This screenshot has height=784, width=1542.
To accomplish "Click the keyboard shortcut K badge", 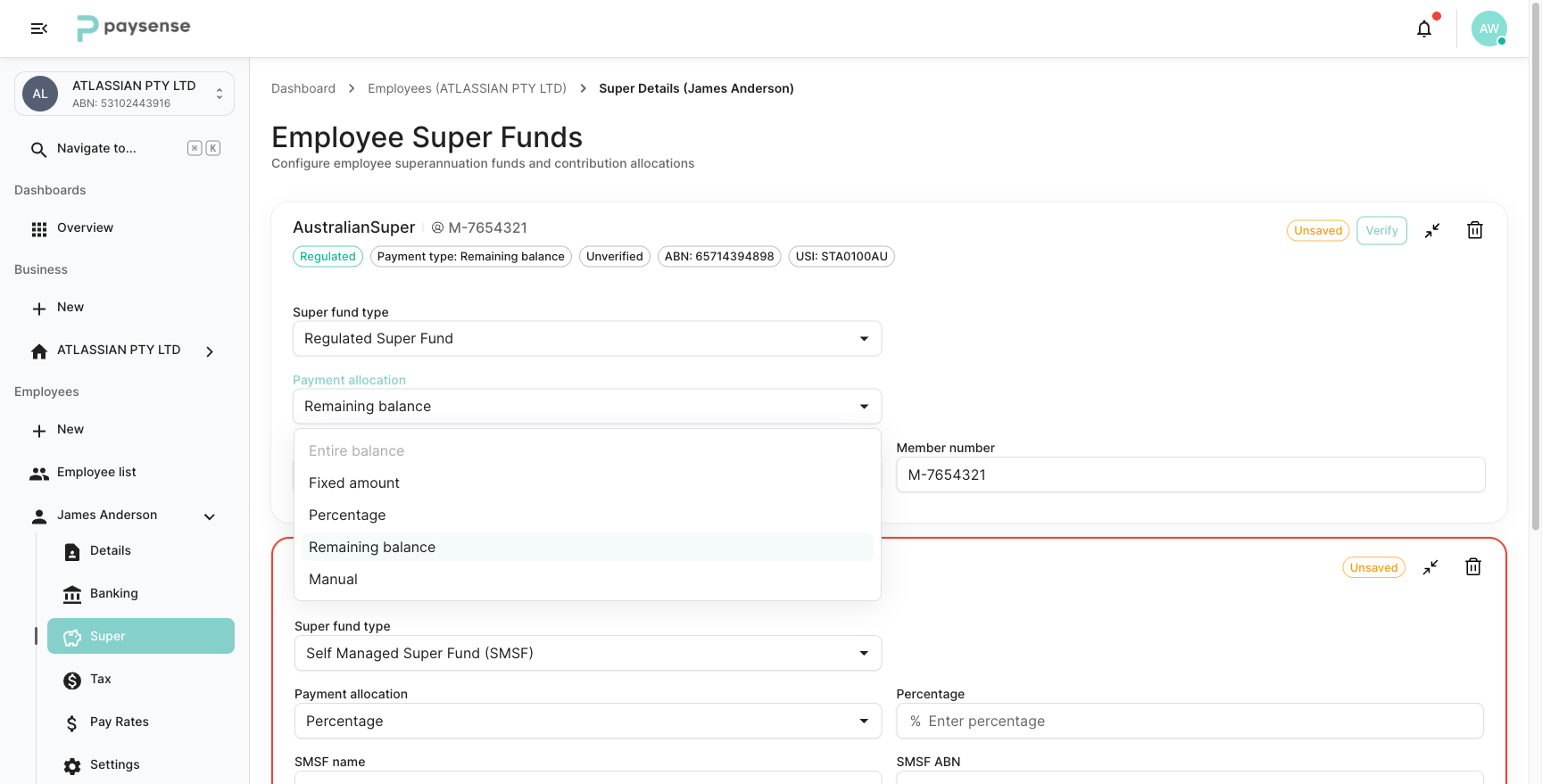I will pyautogui.click(x=213, y=148).
